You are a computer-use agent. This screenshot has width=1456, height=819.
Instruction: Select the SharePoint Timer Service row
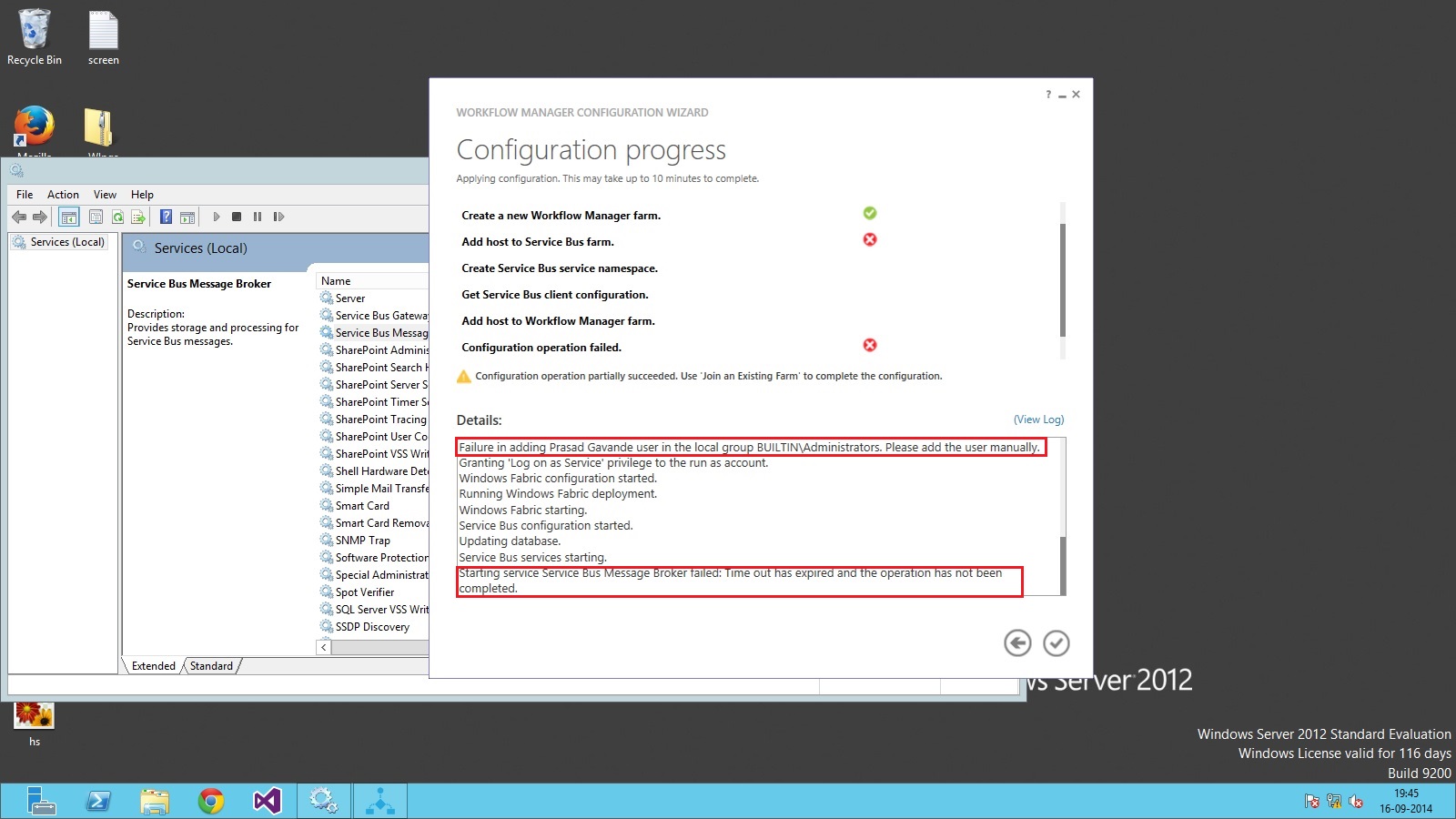point(373,402)
